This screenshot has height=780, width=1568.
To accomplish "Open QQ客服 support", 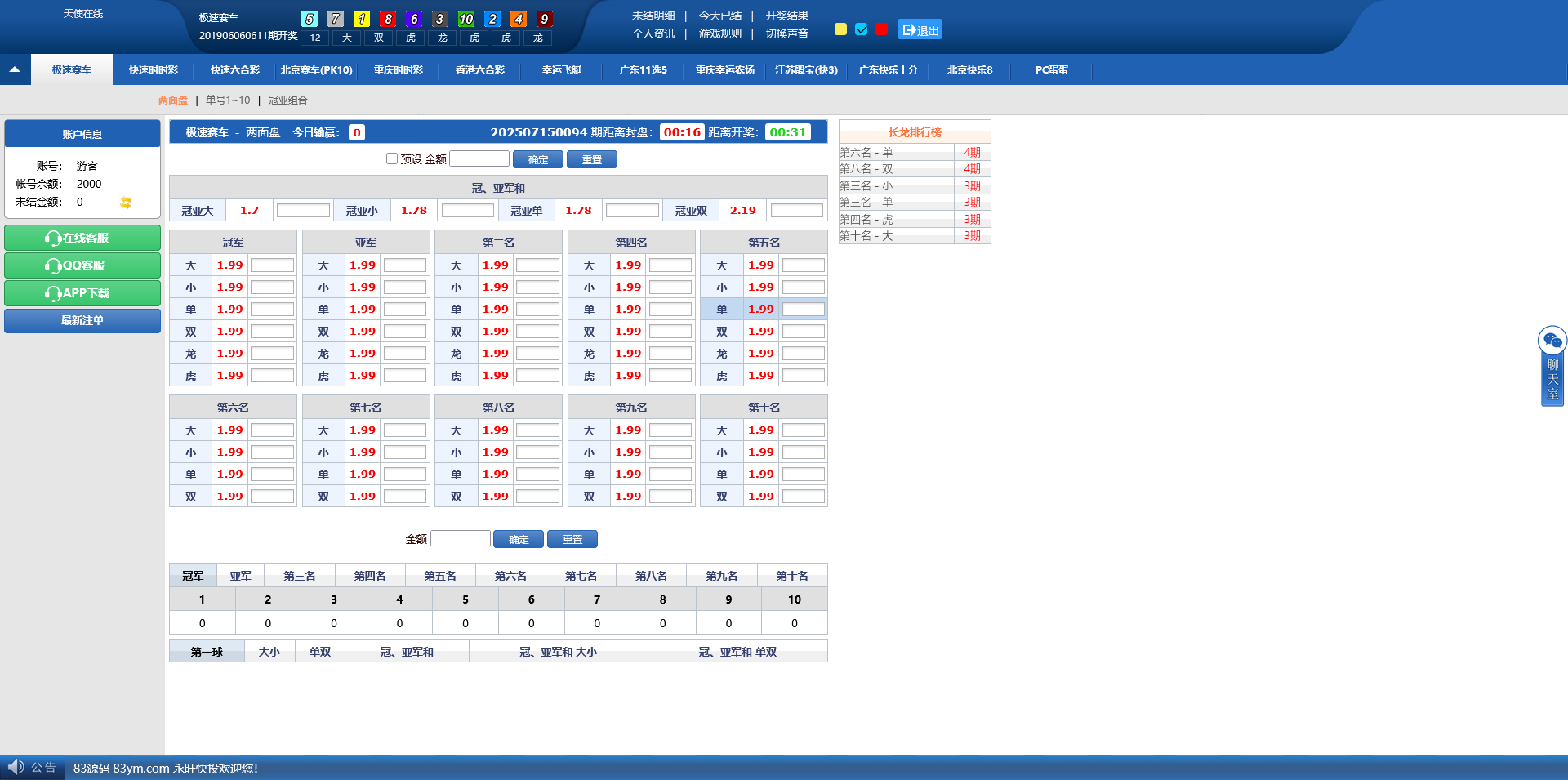I will point(82,265).
